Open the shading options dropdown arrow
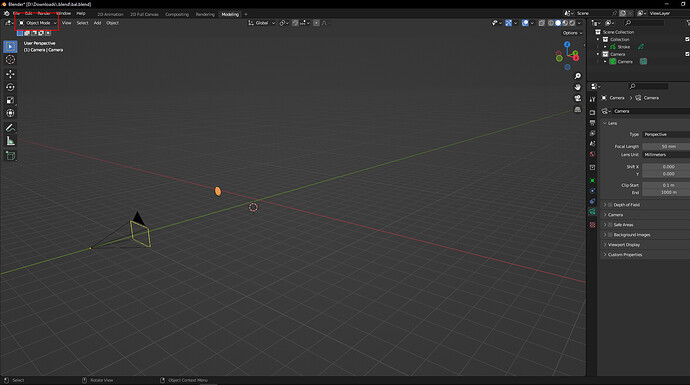 pos(579,23)
